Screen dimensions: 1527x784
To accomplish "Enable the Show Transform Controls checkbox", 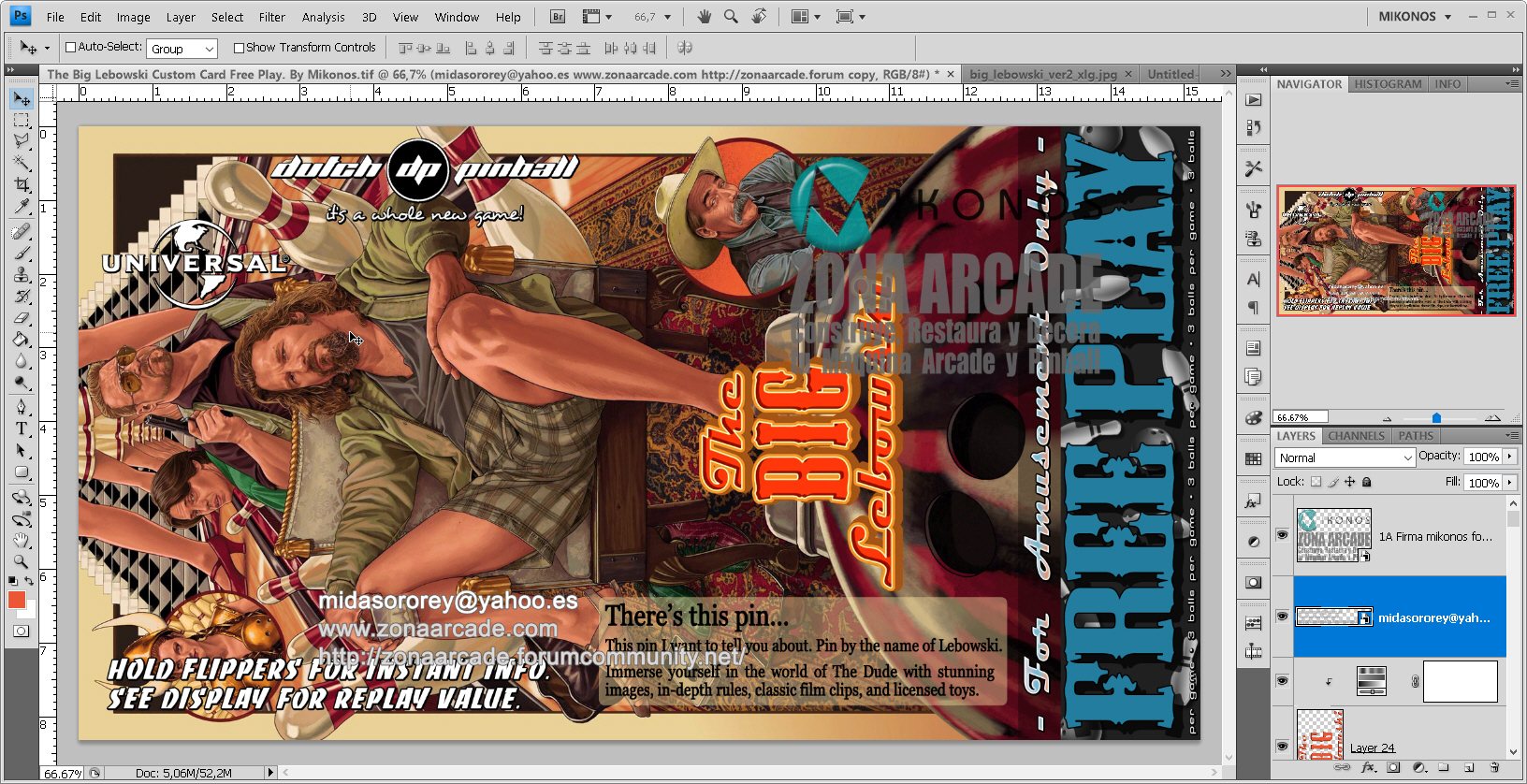I will click(x=239, y=48).
